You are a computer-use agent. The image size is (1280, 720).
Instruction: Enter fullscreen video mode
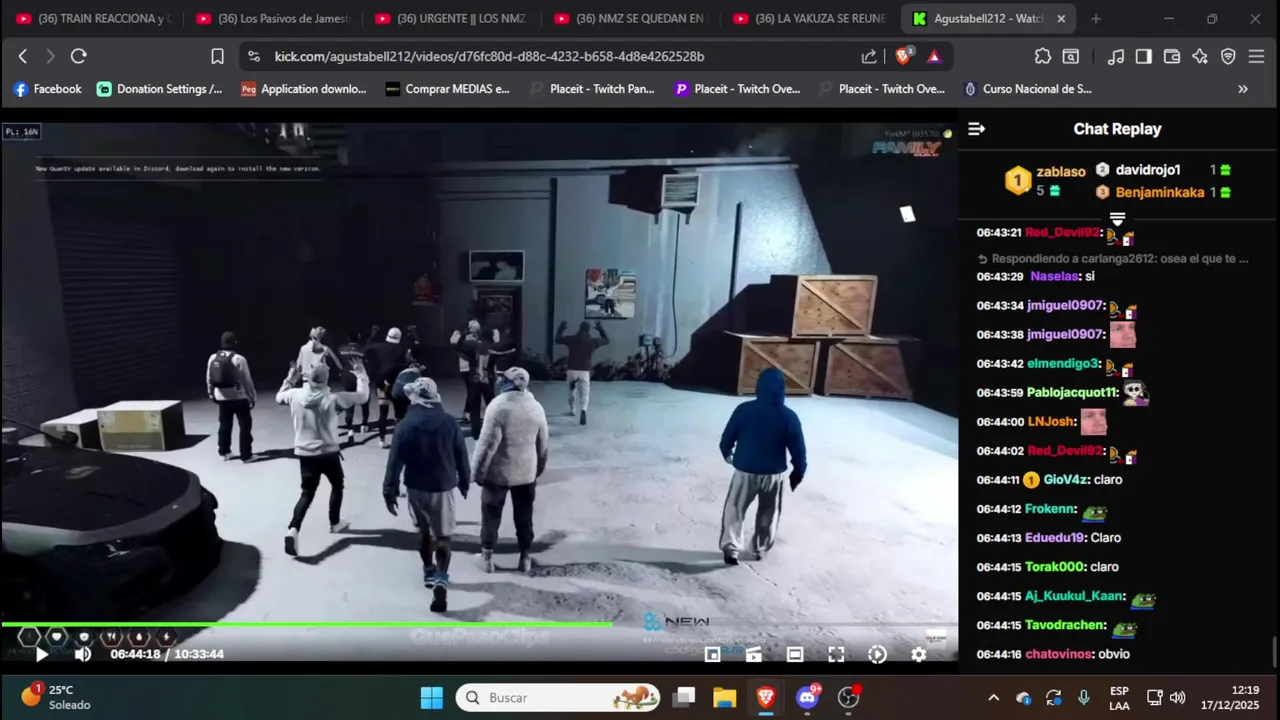pyautogui.click(x=836, y=654)
